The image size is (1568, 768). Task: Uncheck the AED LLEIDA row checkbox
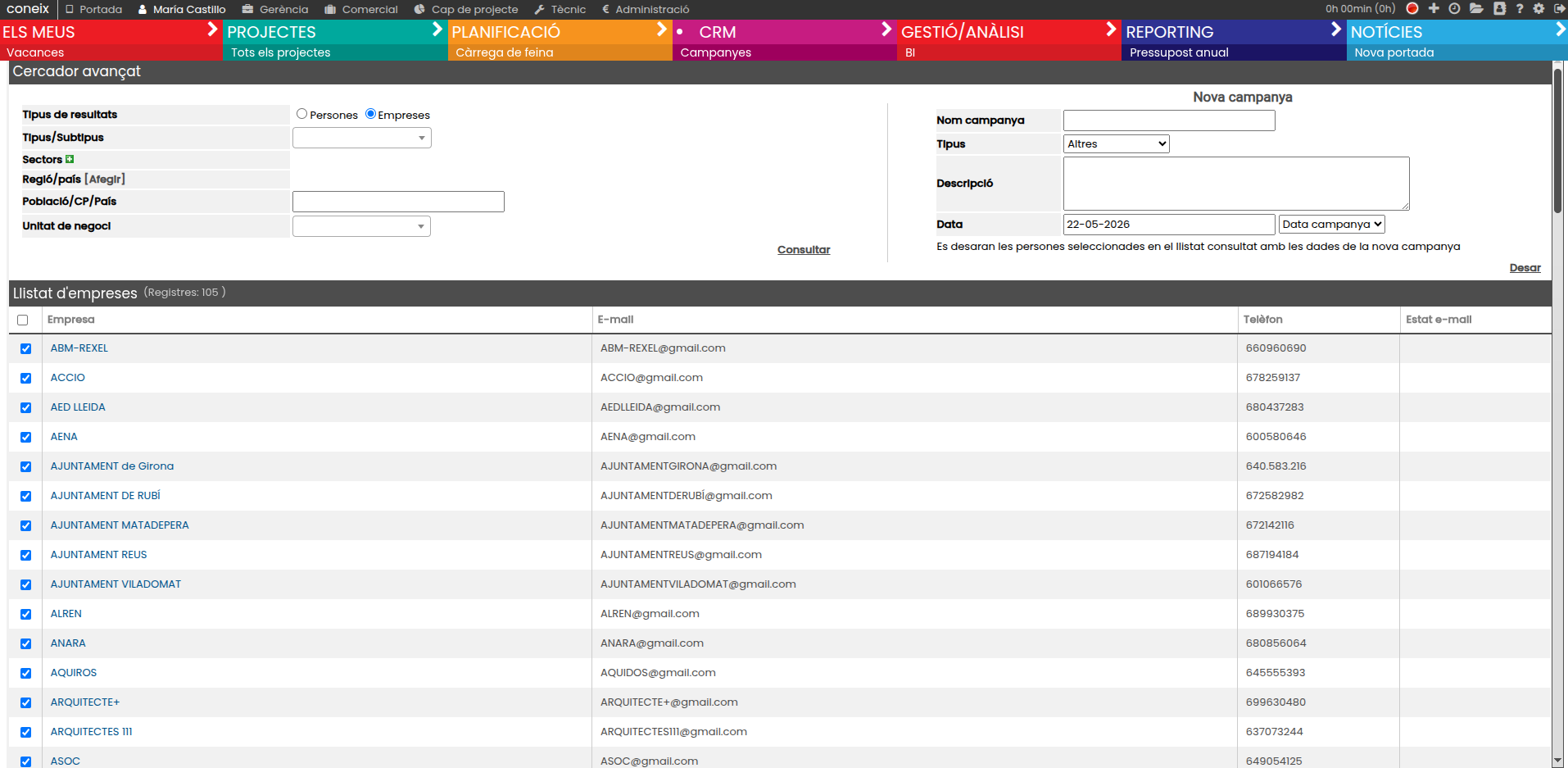[x=25, y=407]
